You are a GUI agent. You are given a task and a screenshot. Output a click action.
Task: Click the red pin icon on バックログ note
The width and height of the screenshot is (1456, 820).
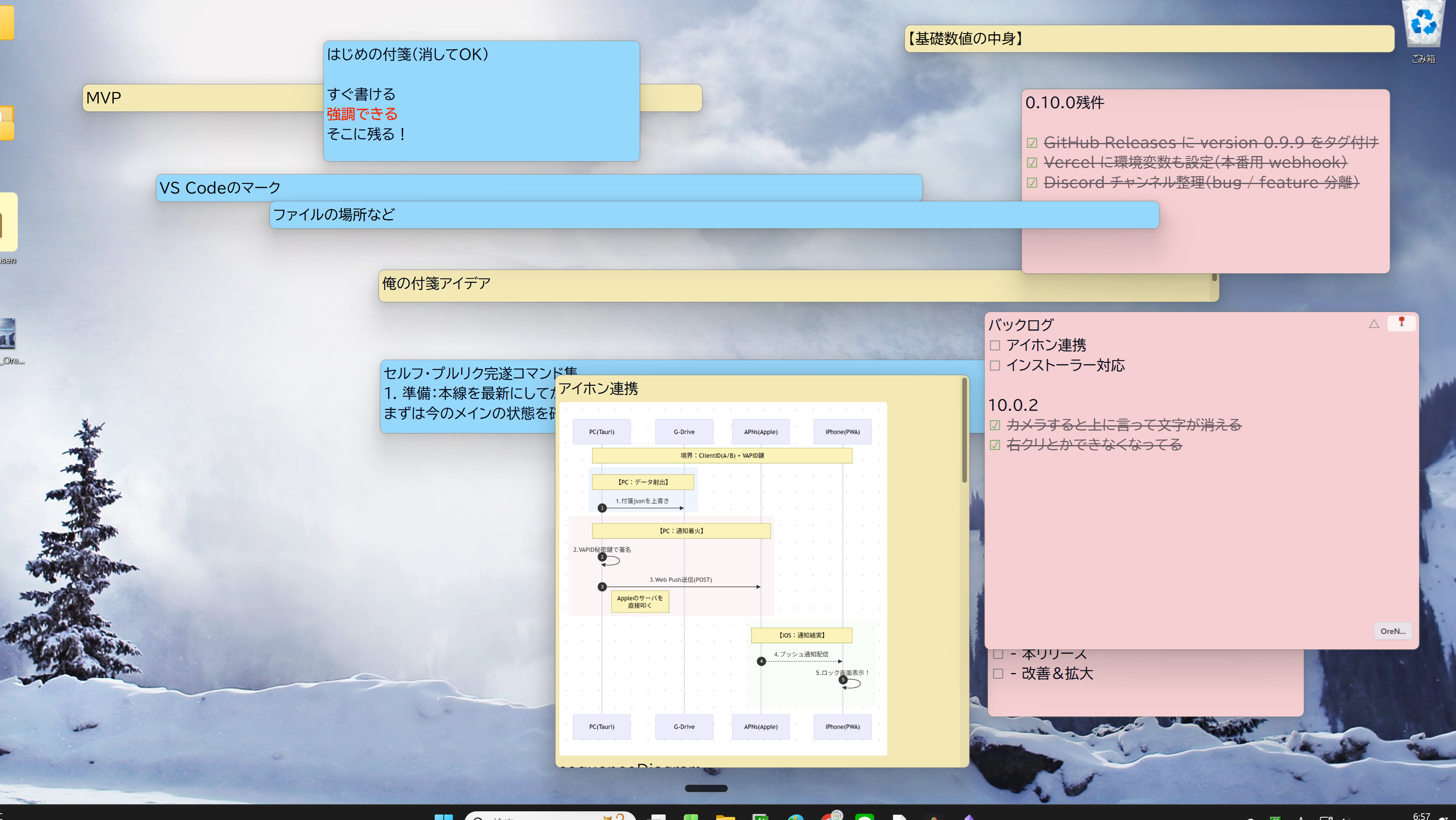[x=1401, y=322]
